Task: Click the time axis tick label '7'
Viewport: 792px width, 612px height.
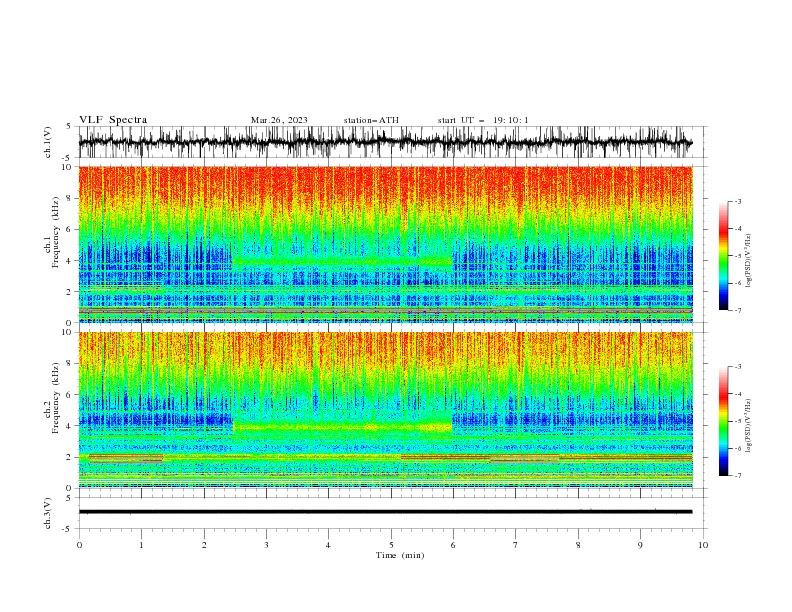Action: point(516,545)
